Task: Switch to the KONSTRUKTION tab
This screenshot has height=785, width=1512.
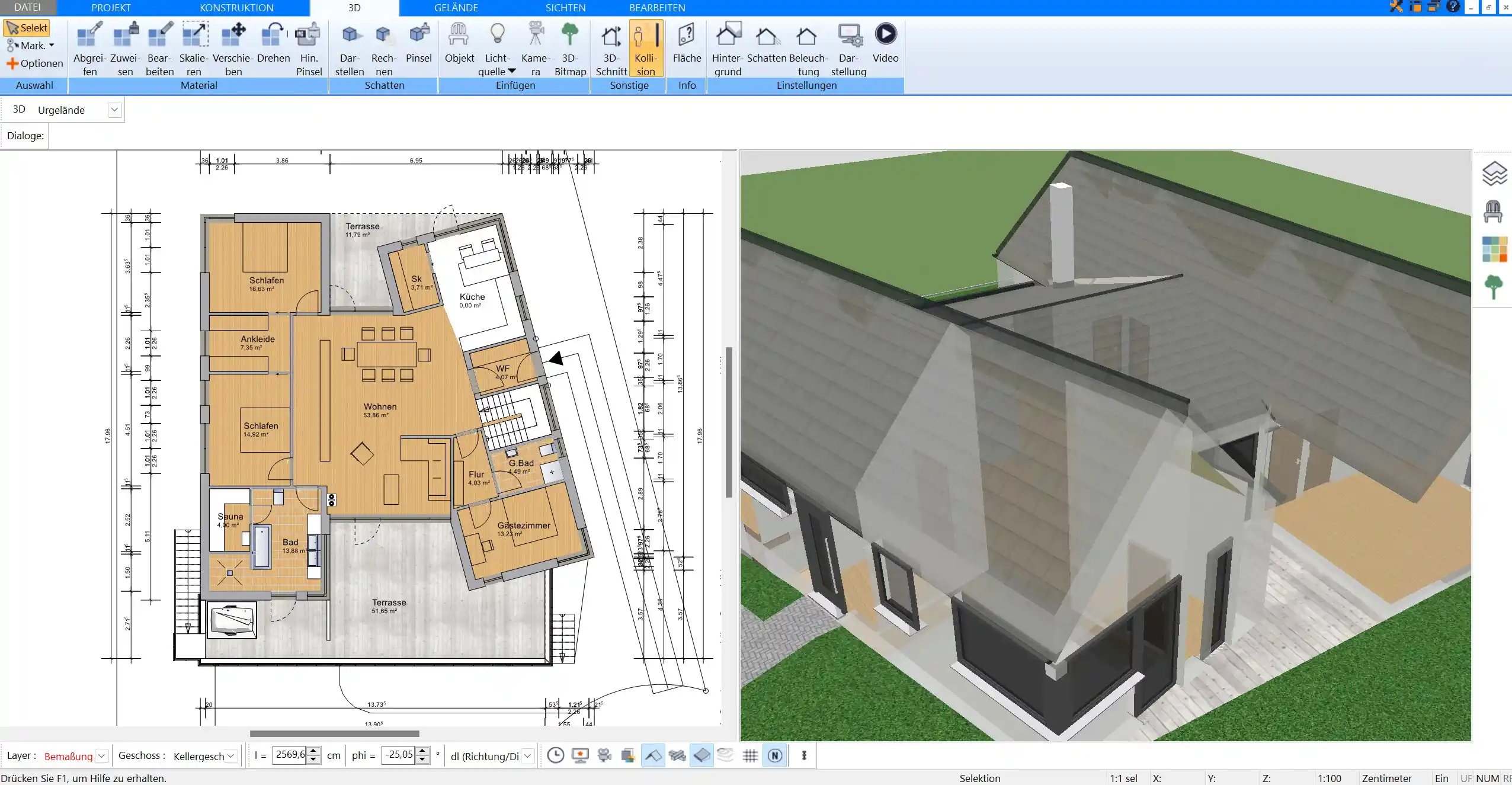Action: pos(236,8)
